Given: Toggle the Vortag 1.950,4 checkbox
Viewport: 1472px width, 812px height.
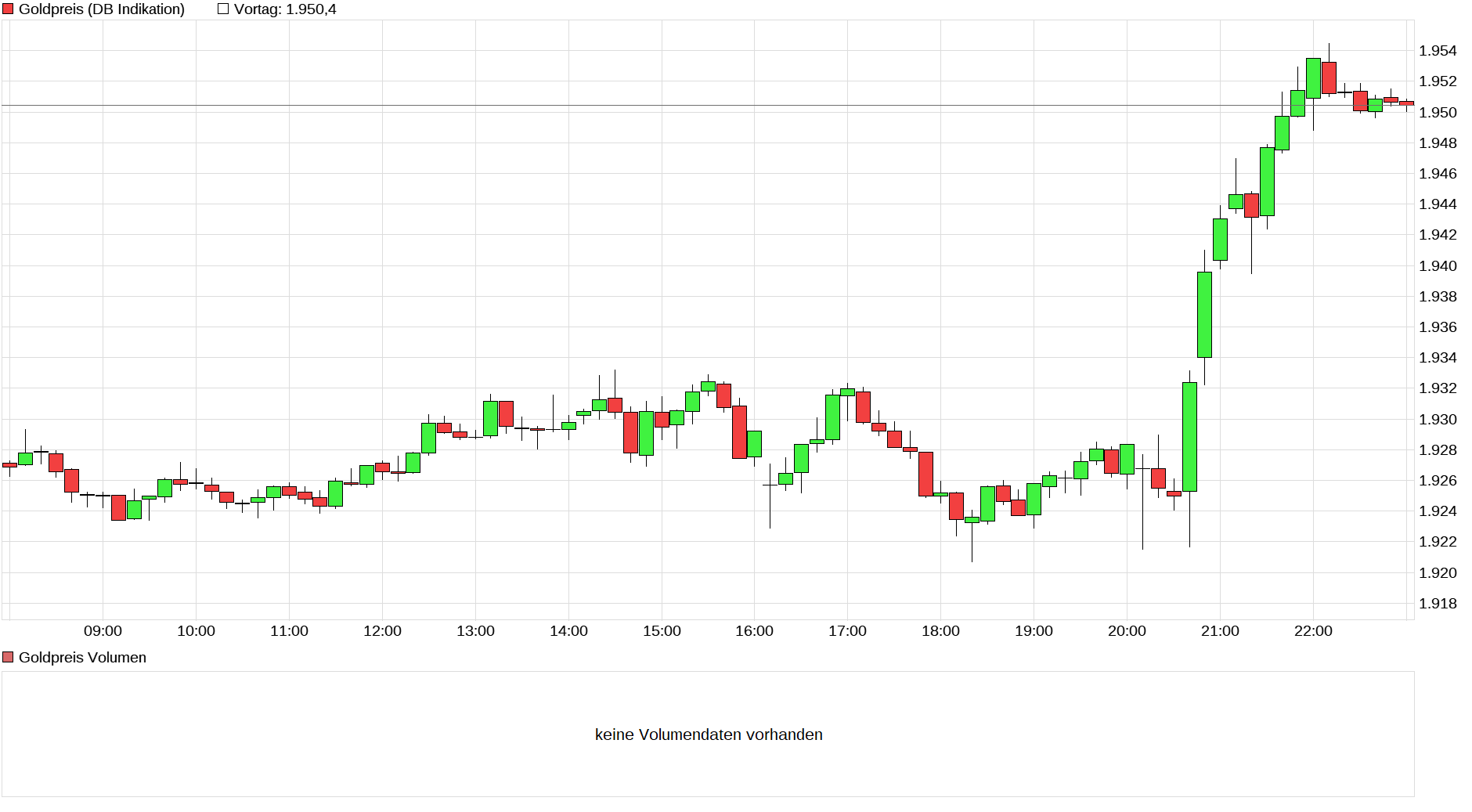Looking at the screenshot, I should point(222,9).
